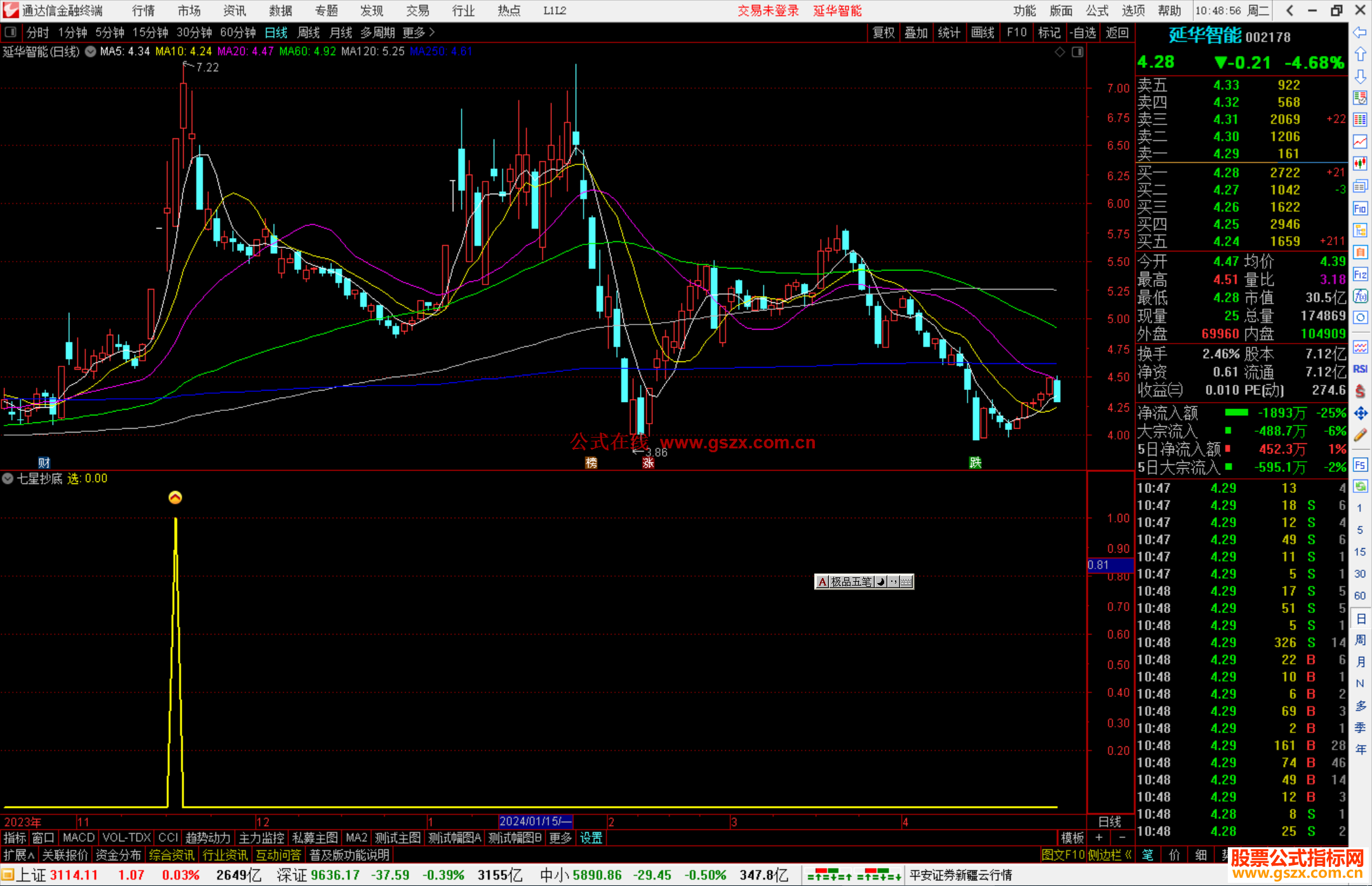Switch to the MACD indicator tab

[78, 838]
